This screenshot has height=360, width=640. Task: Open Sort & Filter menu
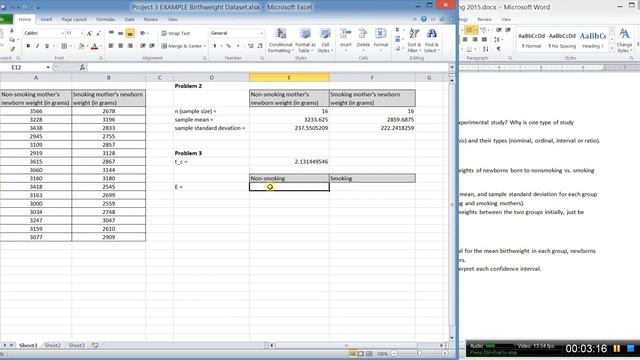[x=414, y=41]
